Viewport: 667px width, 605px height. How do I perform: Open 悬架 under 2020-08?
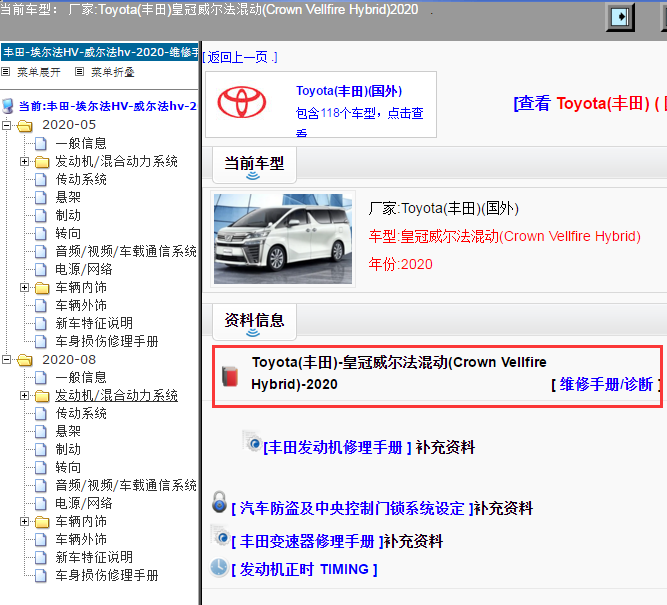tap(68, 431)
